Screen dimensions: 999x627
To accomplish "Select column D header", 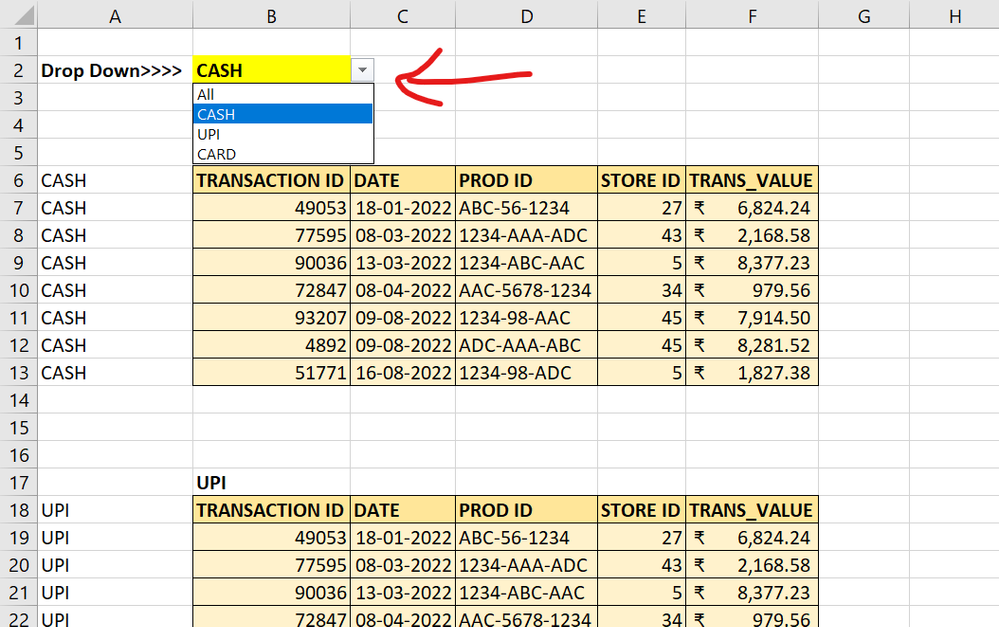I will (x=526, y=15).
